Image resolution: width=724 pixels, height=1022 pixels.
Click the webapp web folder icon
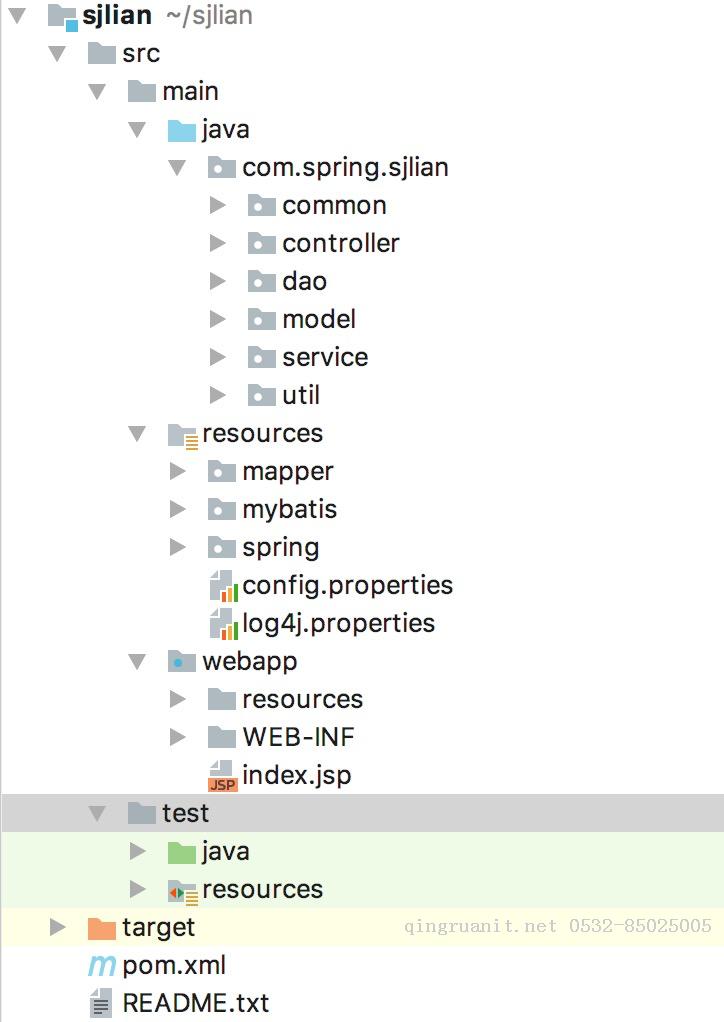[x=181, y=662]
